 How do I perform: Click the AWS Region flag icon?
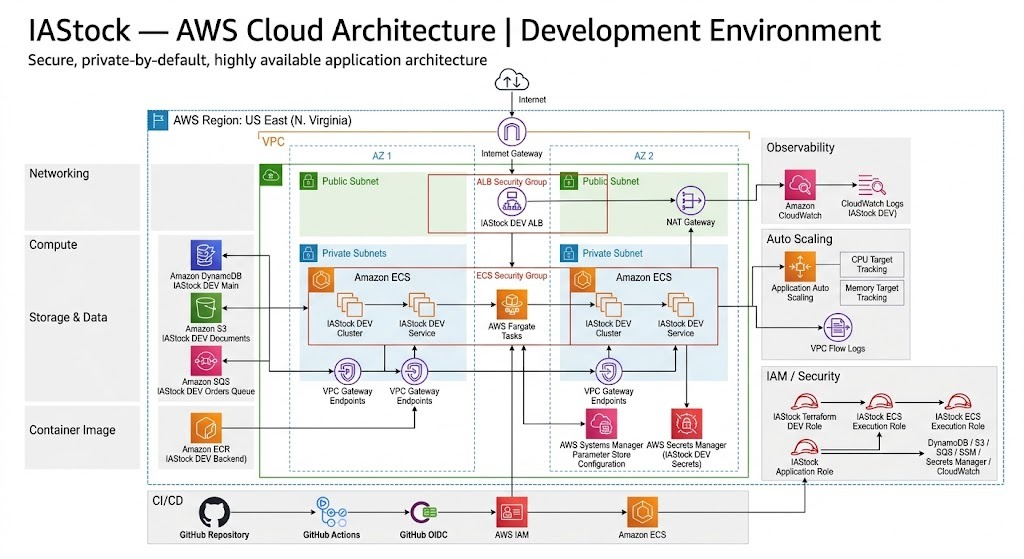pos(157,120)
